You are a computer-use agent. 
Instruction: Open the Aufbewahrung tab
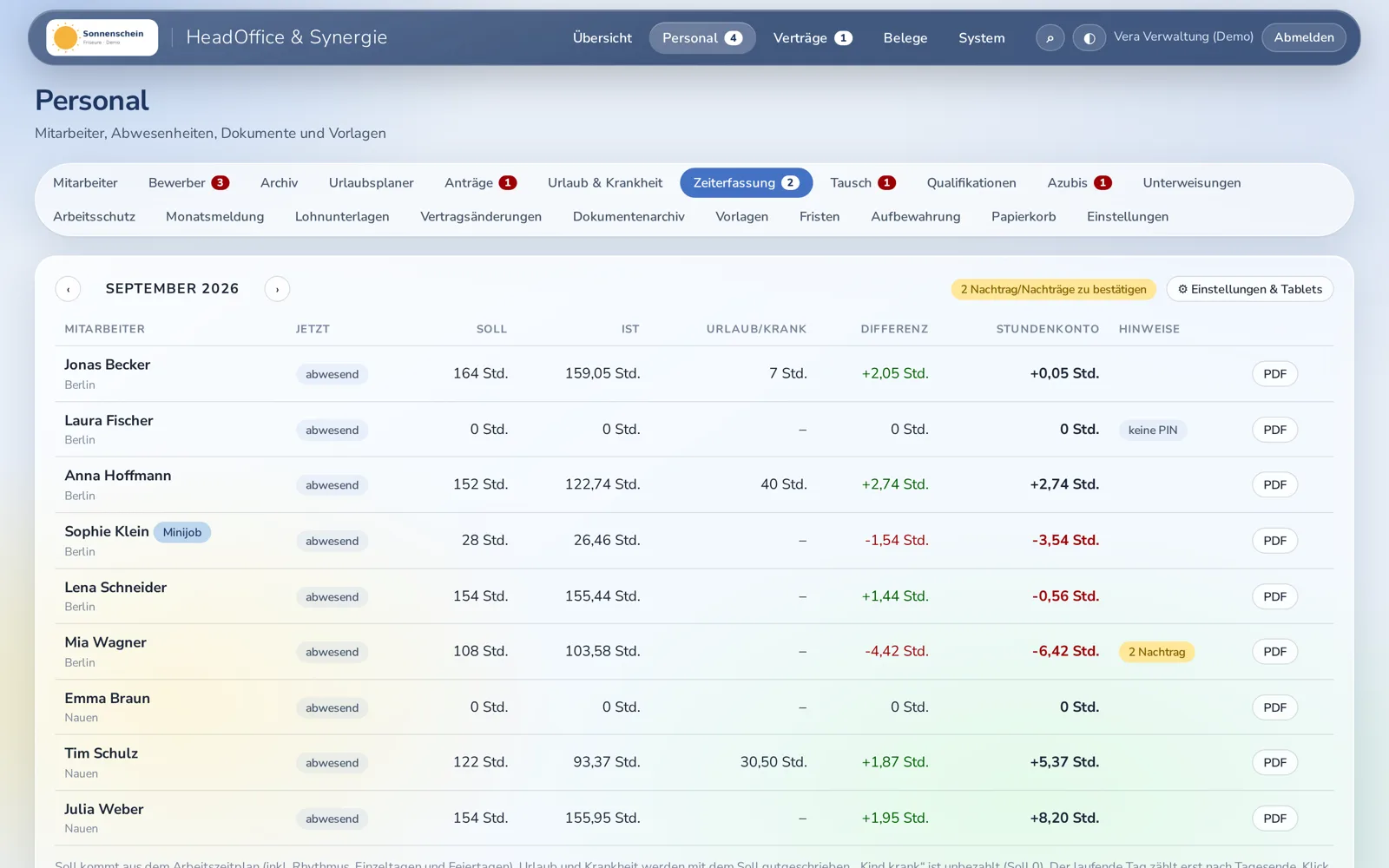[x=916, y=217]
